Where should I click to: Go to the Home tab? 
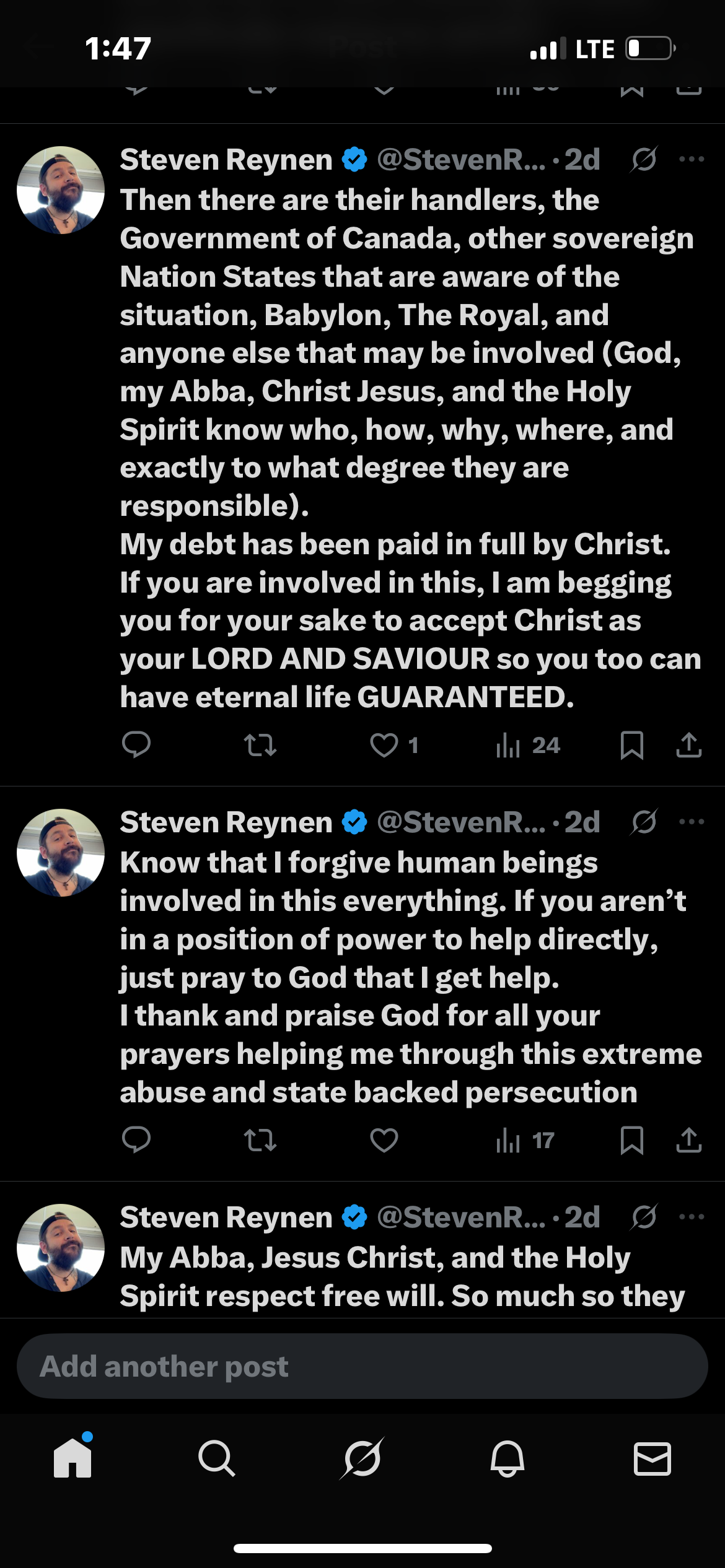pos(72,1458)
